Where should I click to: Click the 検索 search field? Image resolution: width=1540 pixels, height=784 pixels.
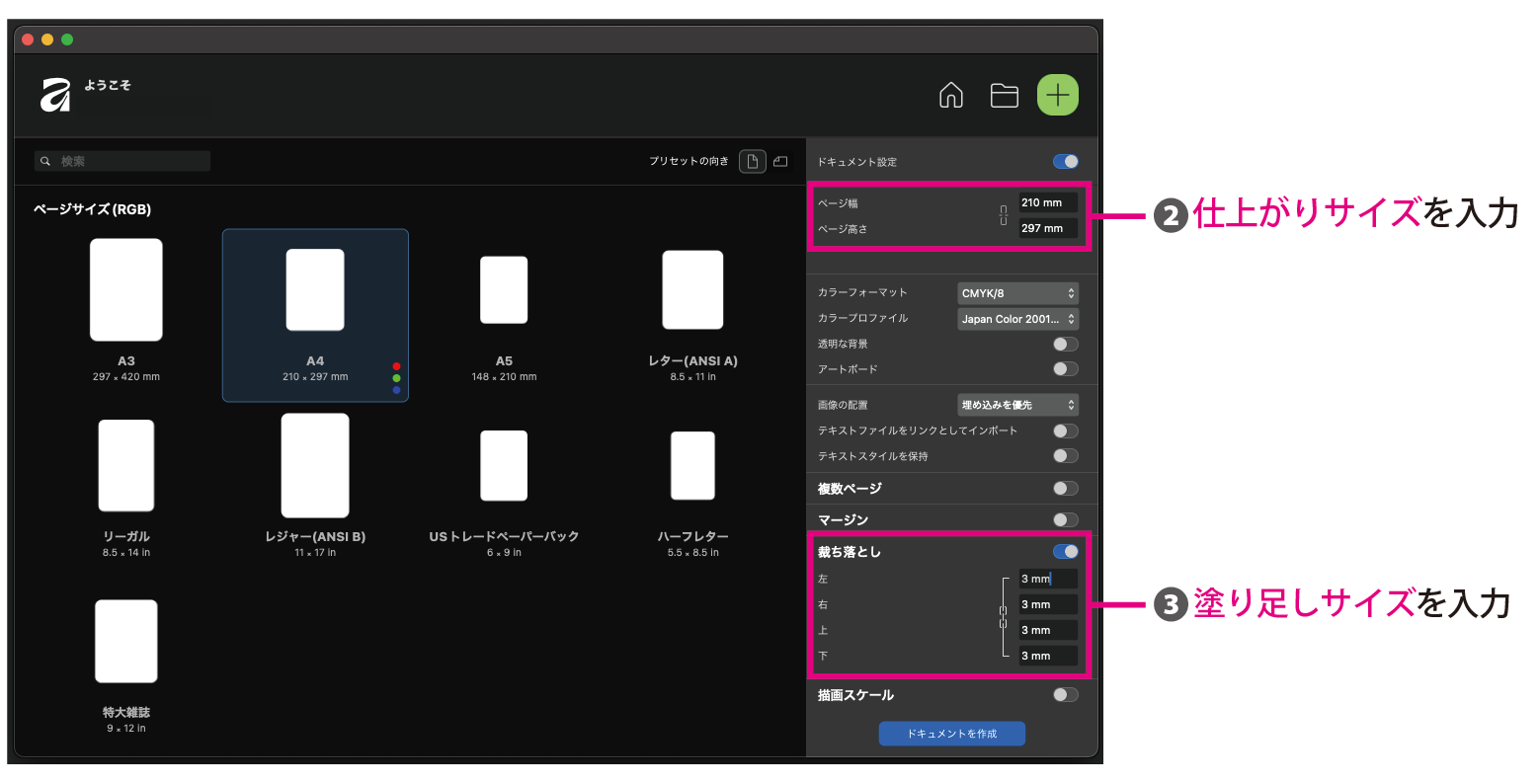pyautogui.click(x=128, y=161)
